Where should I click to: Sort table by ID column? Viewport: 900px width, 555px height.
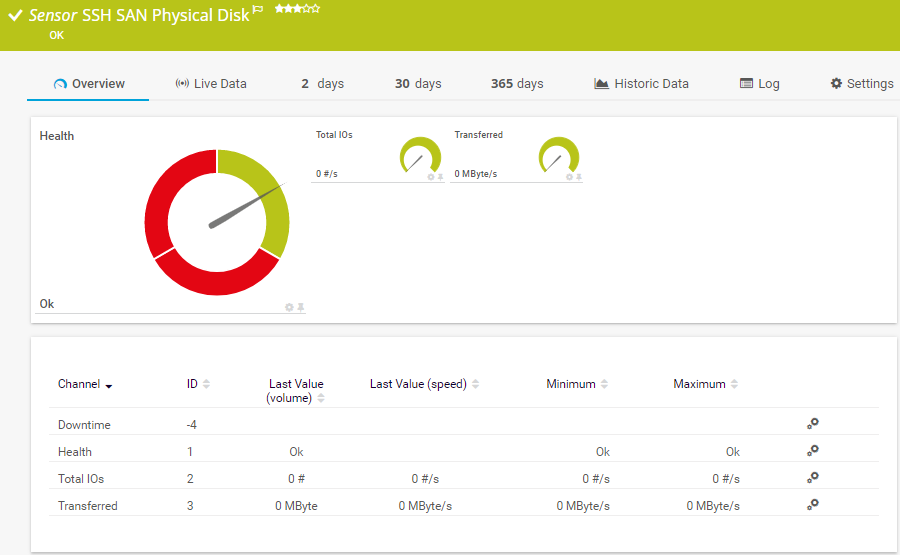[x=197, y=384]
